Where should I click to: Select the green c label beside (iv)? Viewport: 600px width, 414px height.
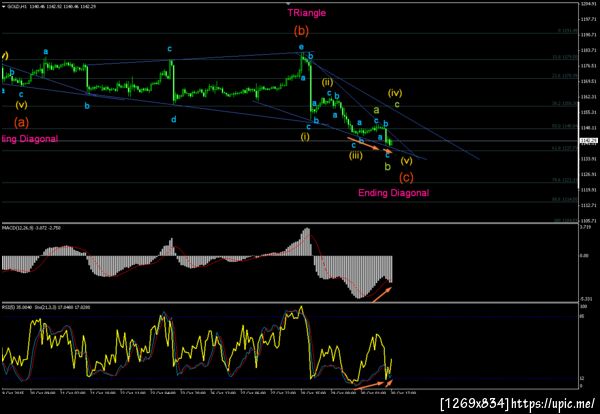pyautogui.click(x=397, y=104)
